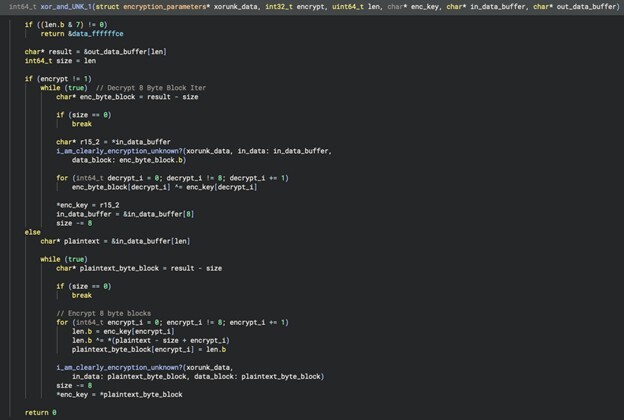
Task: Click line 'enc_byte_block[decrypt_i] ^= enc_key[decrypt_i]'
Action: coord(164,187)
